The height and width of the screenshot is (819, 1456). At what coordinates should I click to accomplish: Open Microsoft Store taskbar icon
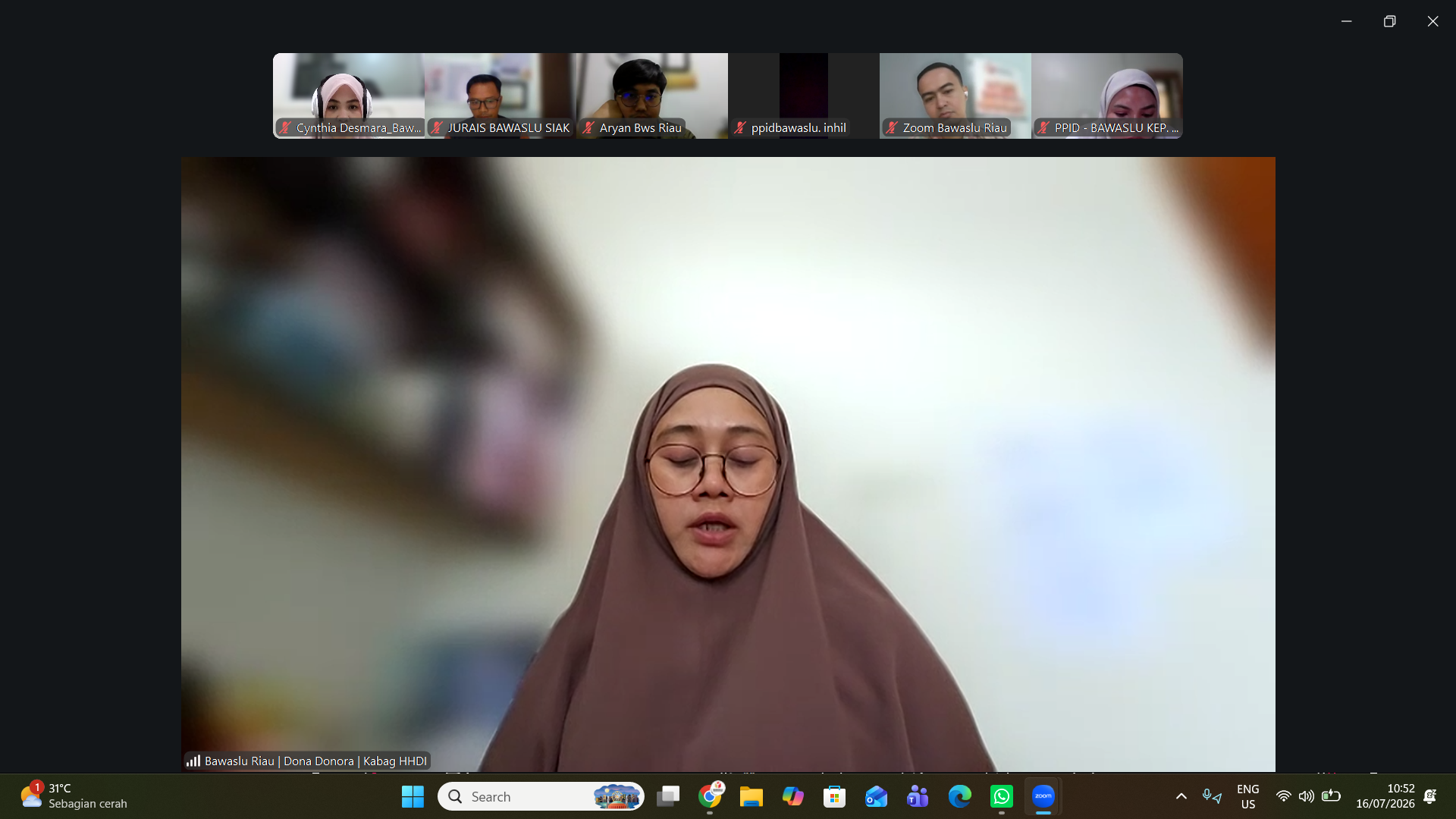834,796
